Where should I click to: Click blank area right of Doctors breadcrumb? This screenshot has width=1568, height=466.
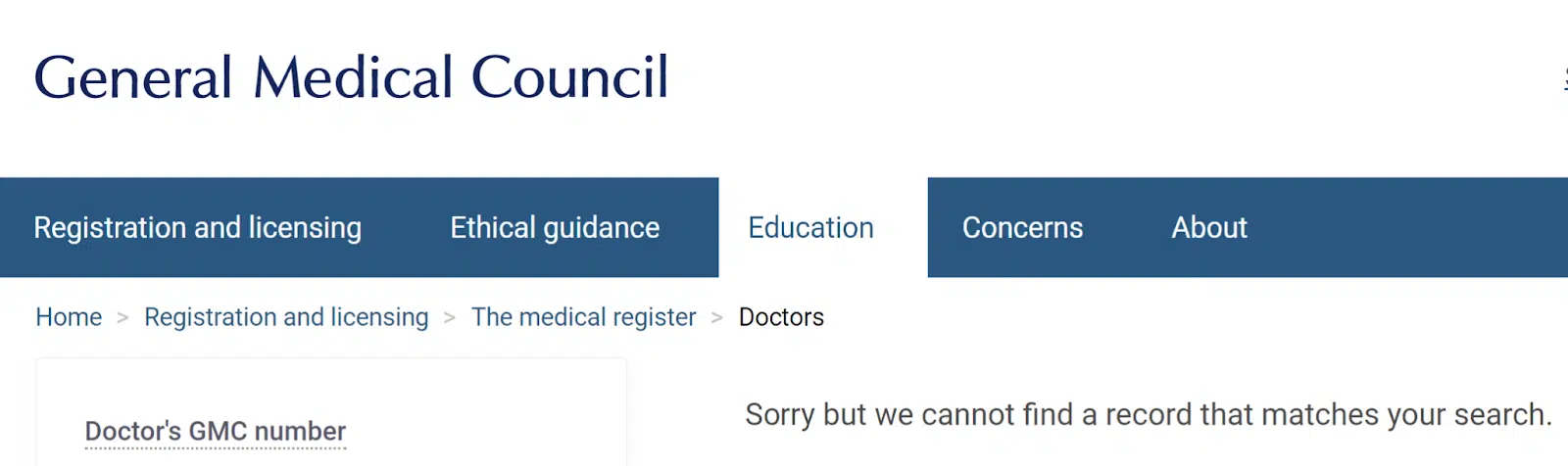[1176, 317]
